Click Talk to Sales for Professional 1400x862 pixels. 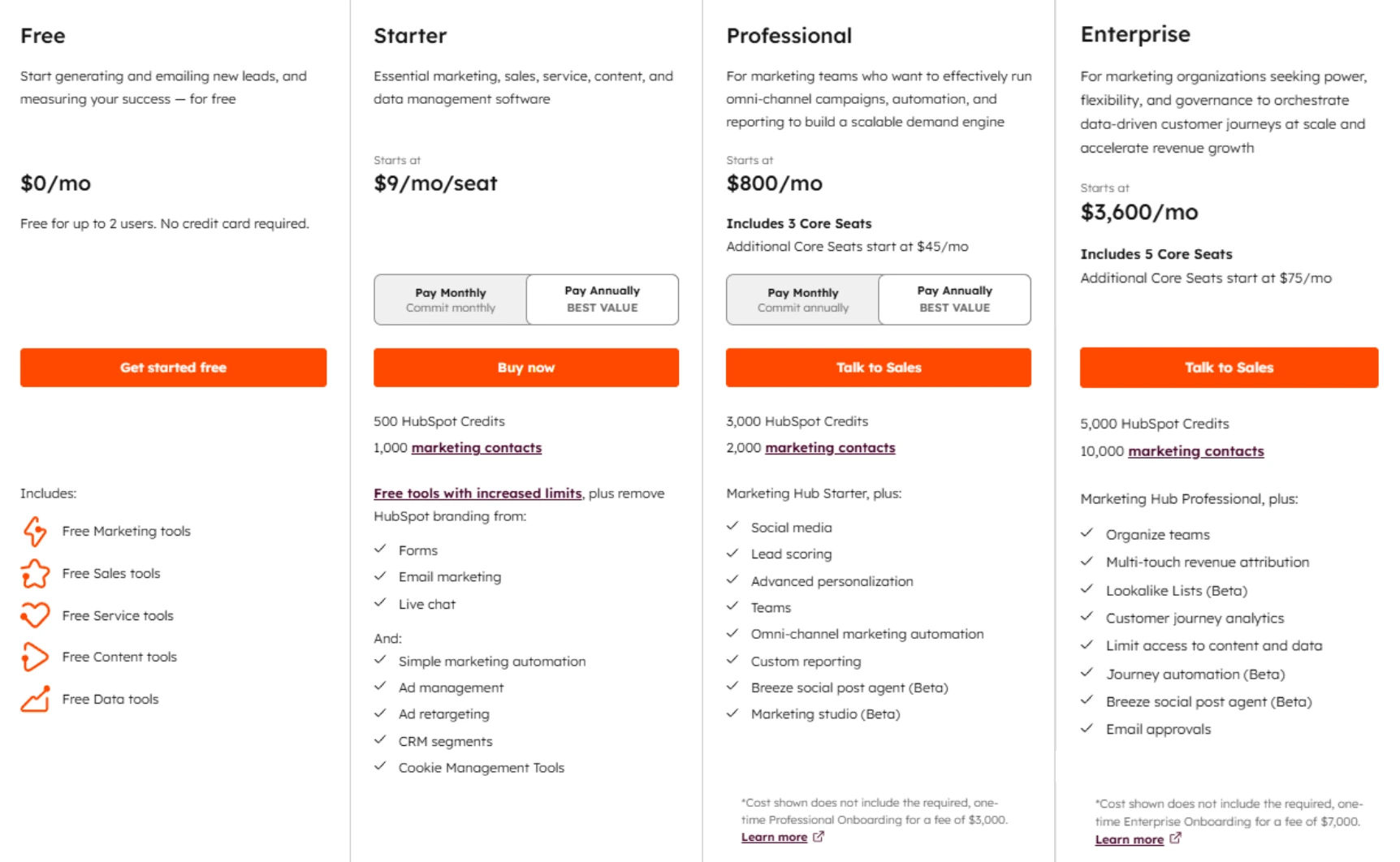coord(878,367)
